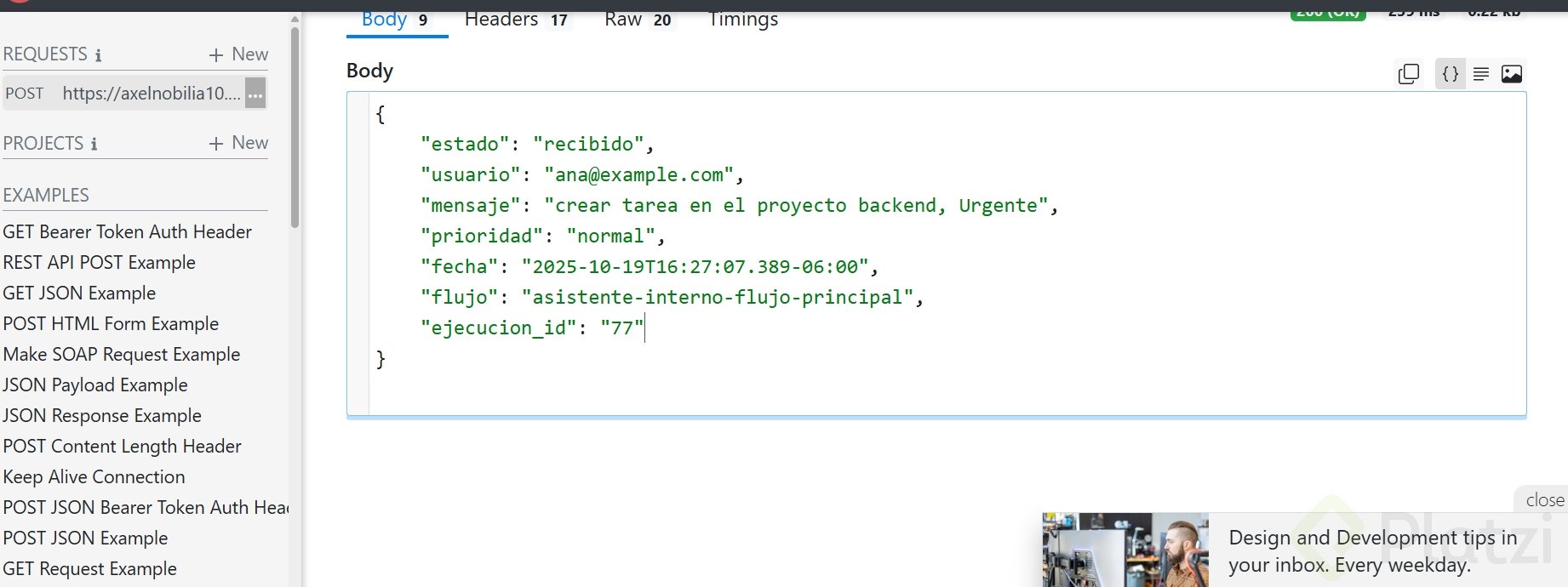
Task: Create a new request with + New
Action: [x=238, y=54]
